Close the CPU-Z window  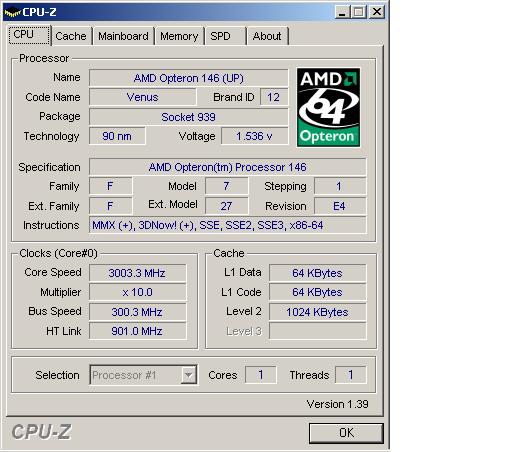pyautogui.click(x=377, y=12)
